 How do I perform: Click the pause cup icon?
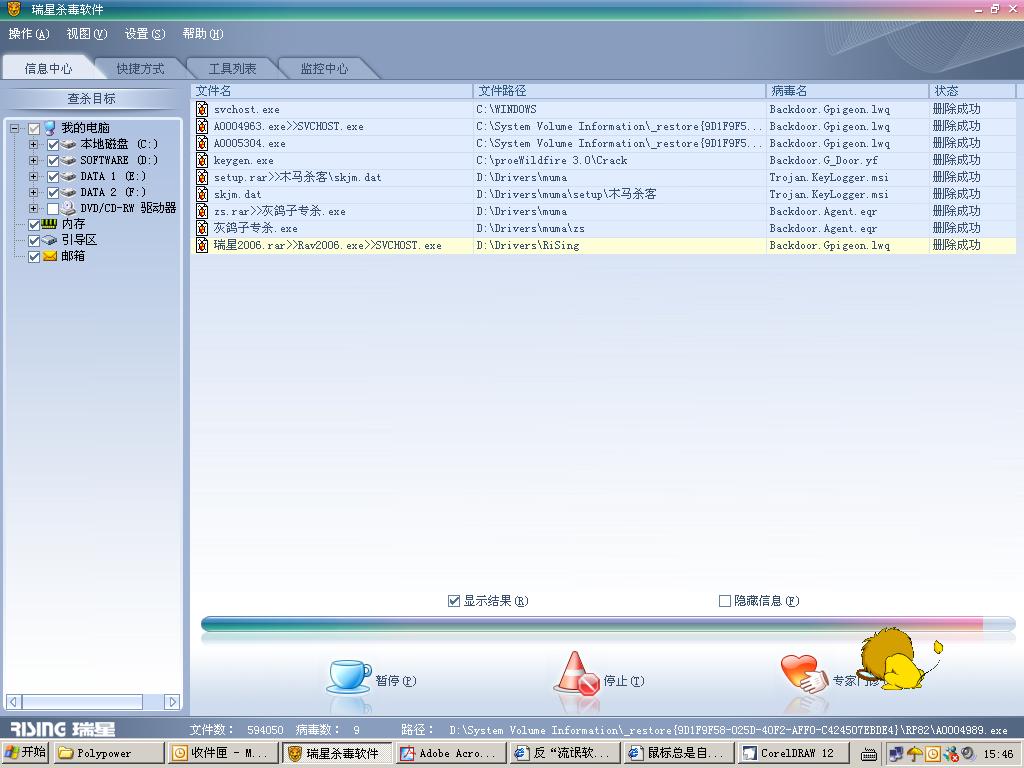(x=349, y=676)
